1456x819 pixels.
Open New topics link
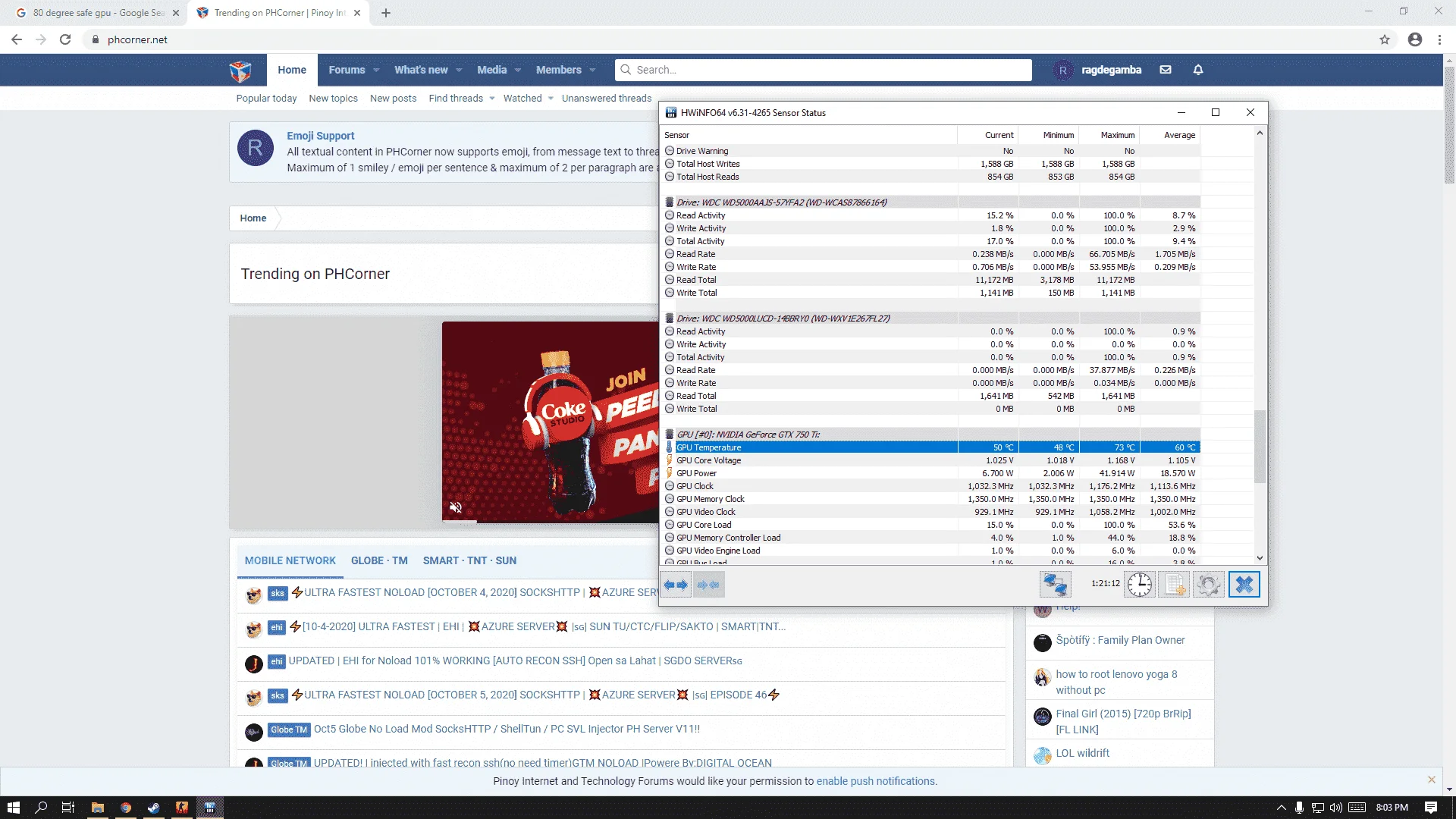333,99
